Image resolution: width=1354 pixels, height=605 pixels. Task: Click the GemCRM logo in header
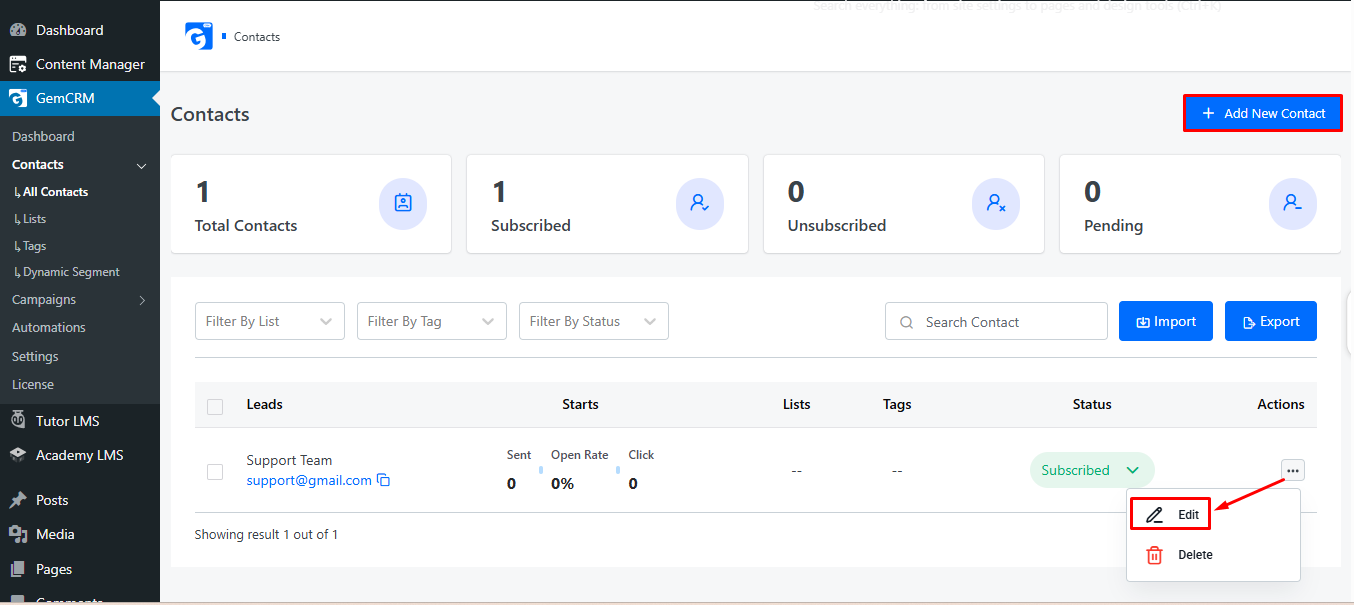click(199, 36)
